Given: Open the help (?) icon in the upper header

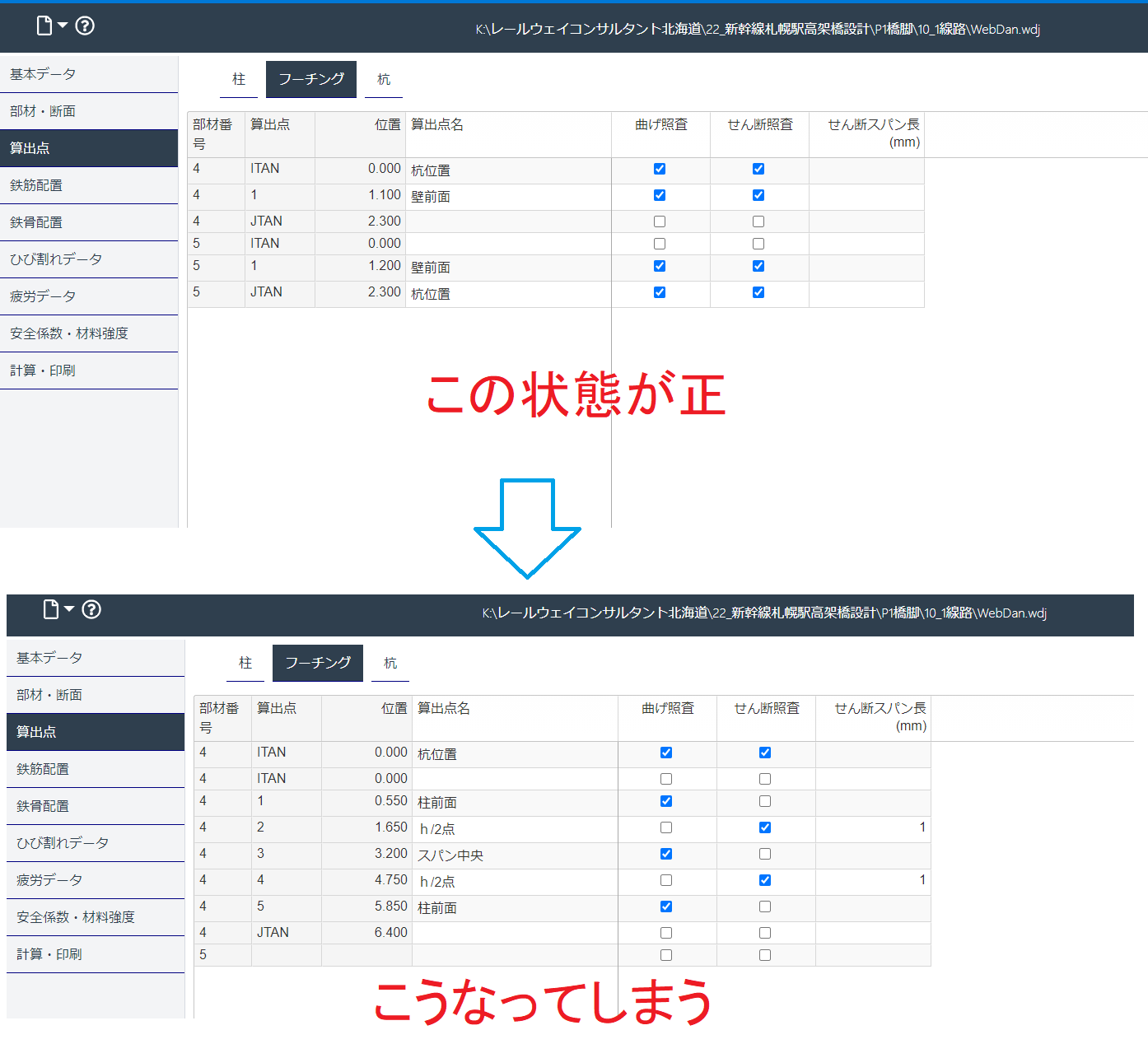Looking at the screenshot, I should (x=84, y=26).
